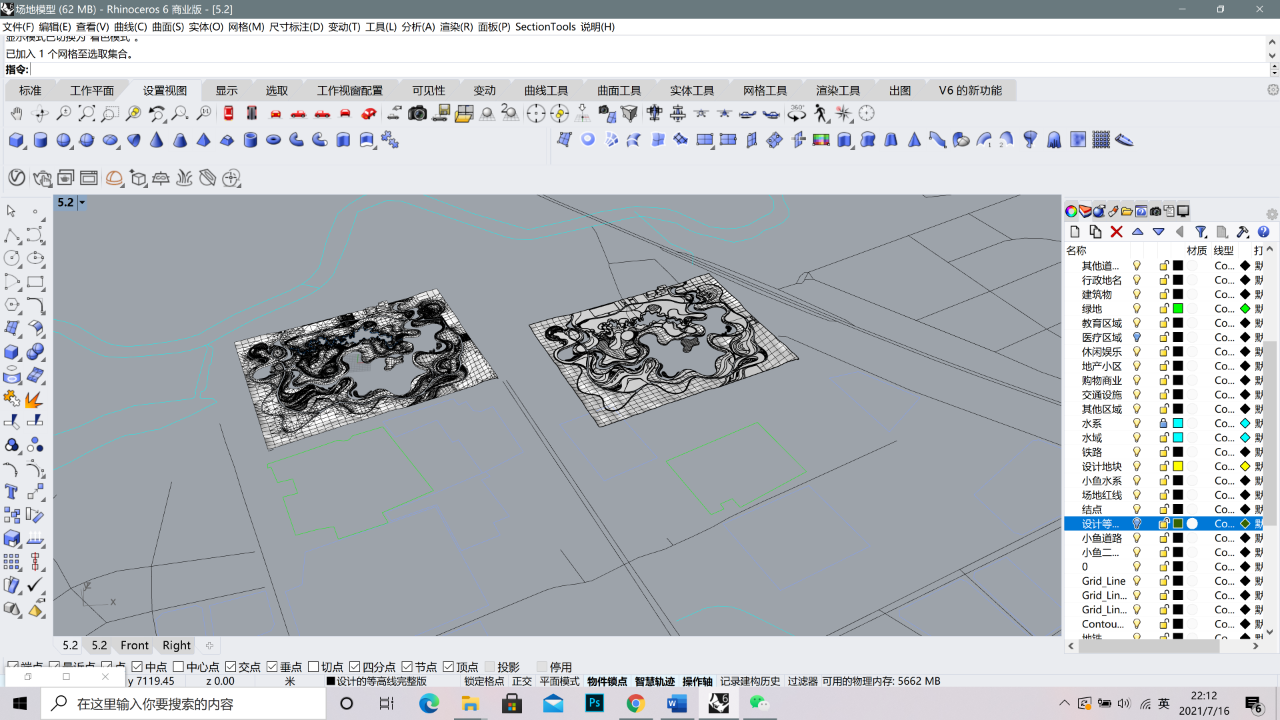Viewport: 1280px width, 720px height.
Task: Toggle the 四分点 osnap checkbox
Action: [x=354, y=667]
